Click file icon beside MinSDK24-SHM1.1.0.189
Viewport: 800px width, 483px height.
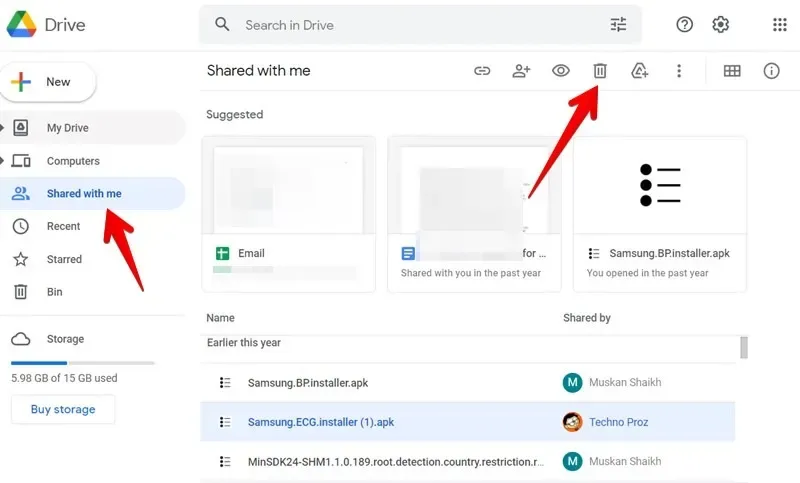click(x=225, y=462)
